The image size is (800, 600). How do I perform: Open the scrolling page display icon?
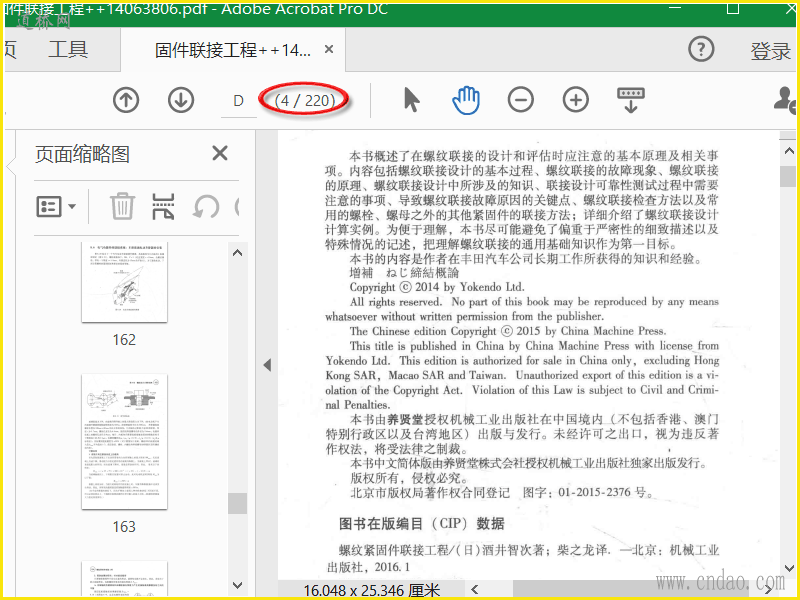(631, 100)
